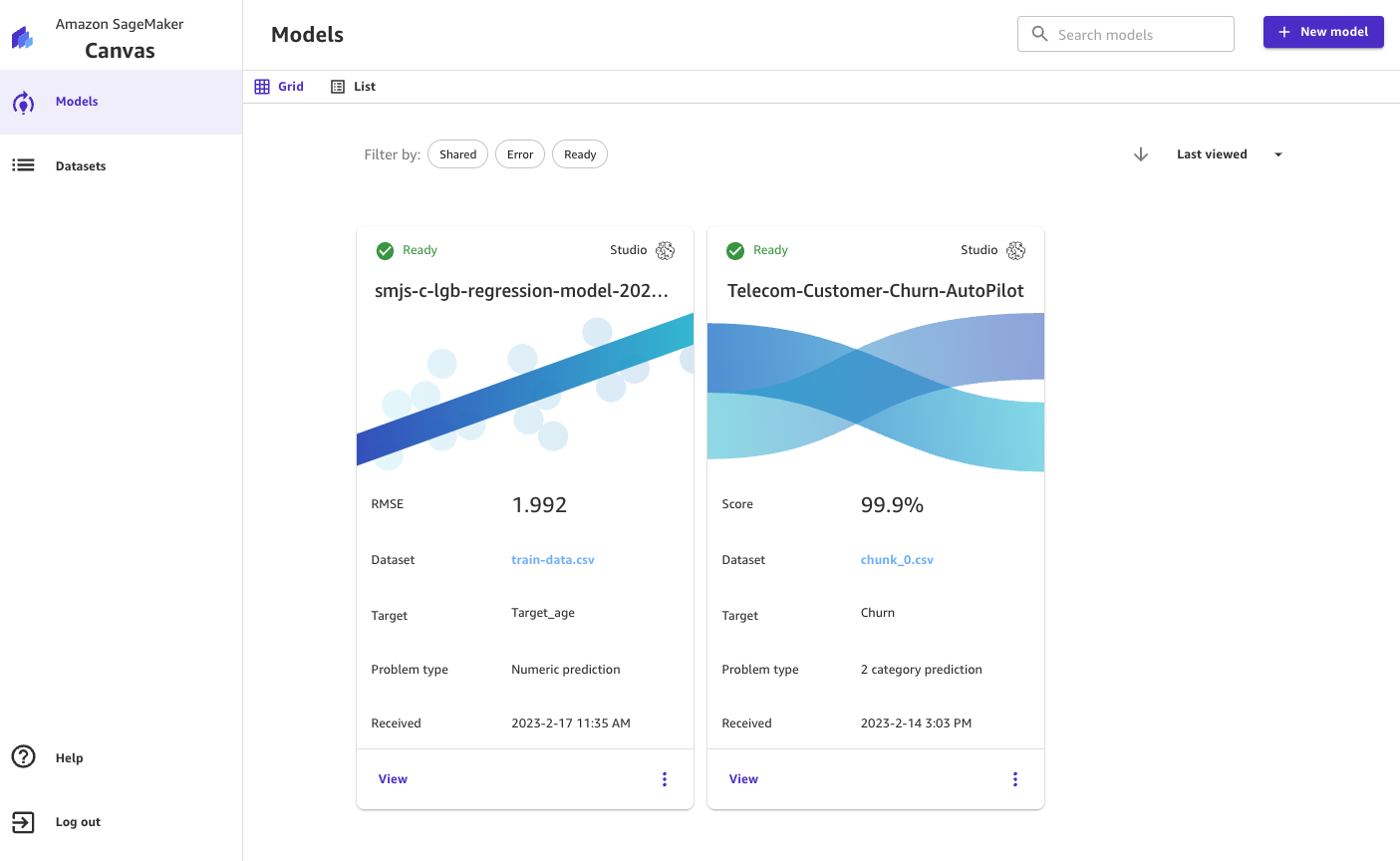The width and height of the screenshot is (1400, 861).
Task: Open the Help menu item
Action: 121,757
